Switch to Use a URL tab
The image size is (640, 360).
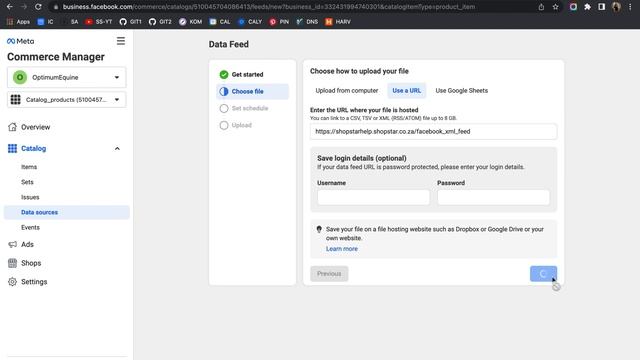407,91
